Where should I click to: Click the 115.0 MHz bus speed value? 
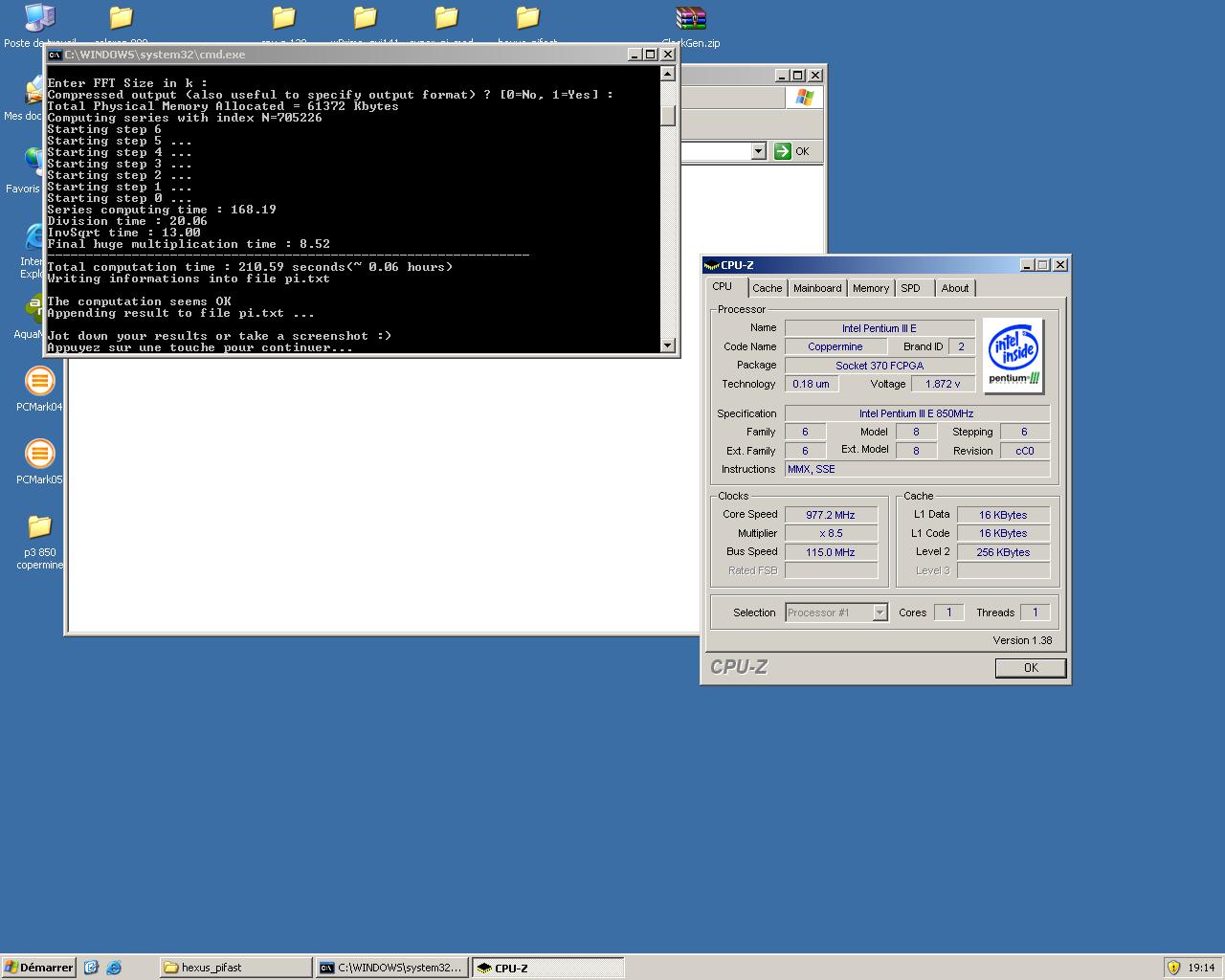pyautogui.click(x=831, y=552)
